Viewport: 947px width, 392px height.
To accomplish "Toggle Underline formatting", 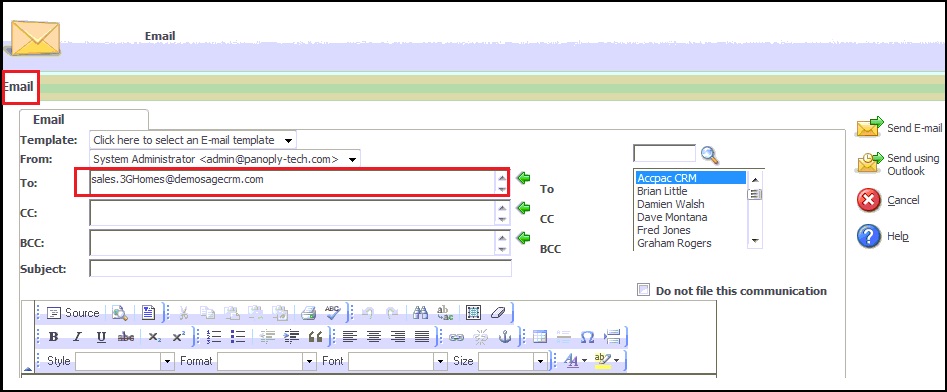I will pyautogui.click(x=101, y=337).
